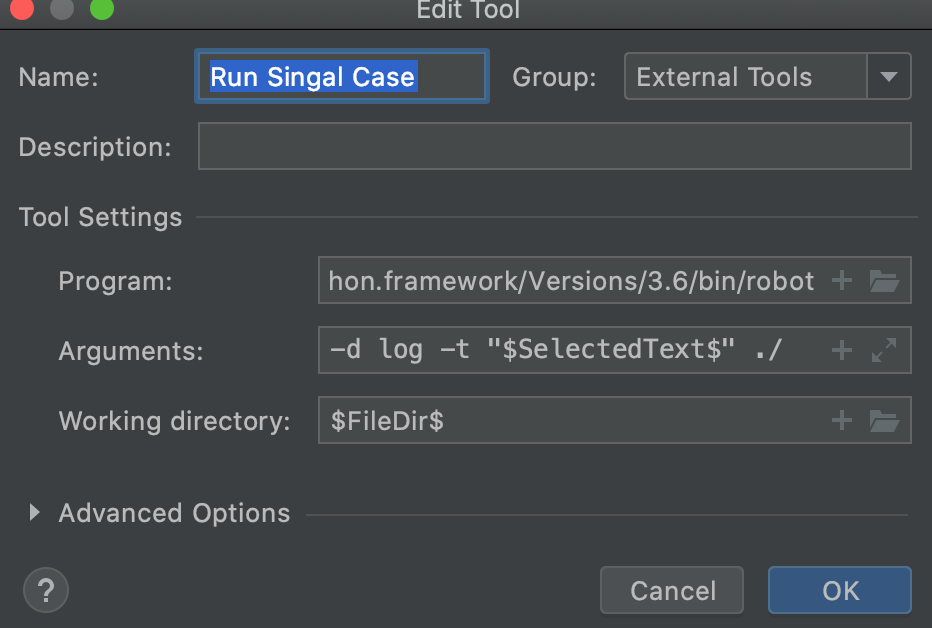
Task: Insert macro in Working directory via plus icon
Action: (x=842, y=421)
